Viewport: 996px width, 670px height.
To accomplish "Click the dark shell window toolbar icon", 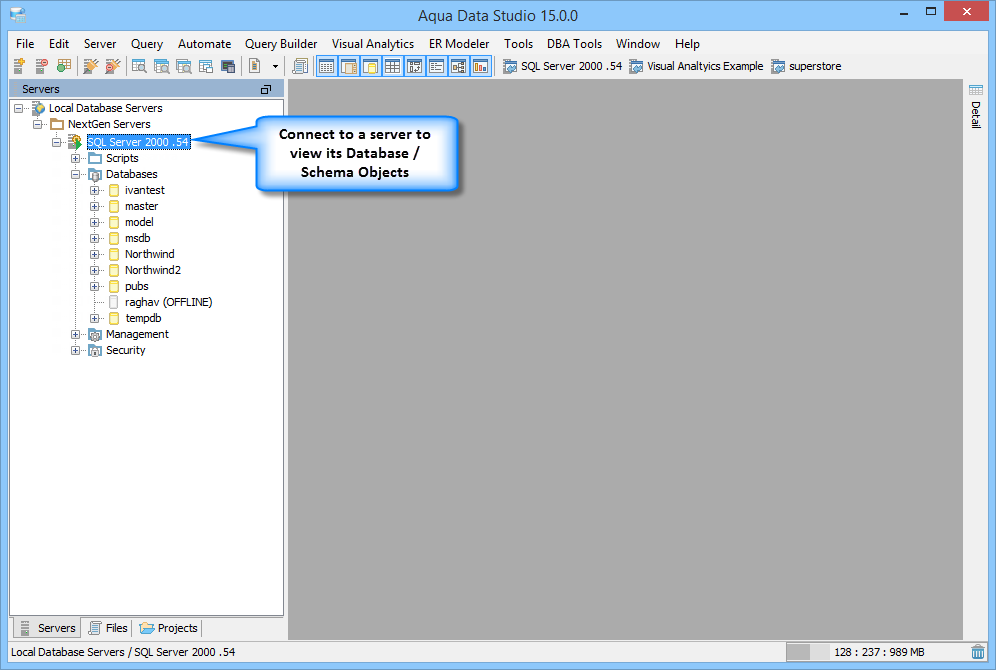I will tap(228, 65).
